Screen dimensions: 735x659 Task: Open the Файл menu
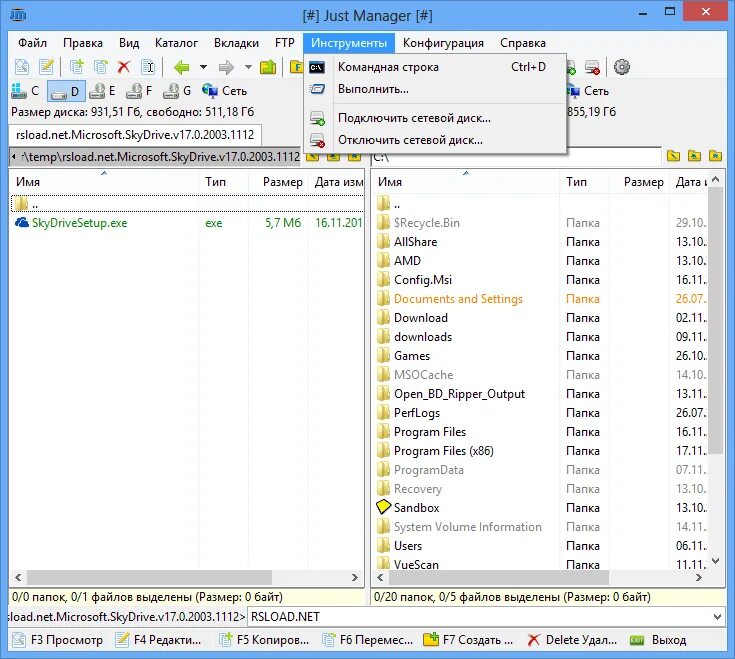click(32, 43)
